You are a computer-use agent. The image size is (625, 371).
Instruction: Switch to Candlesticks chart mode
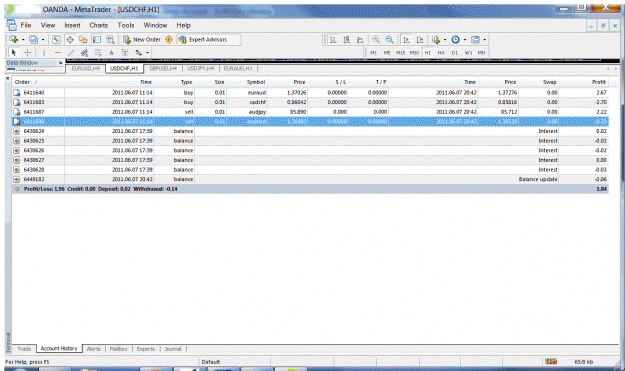(347, 39)
